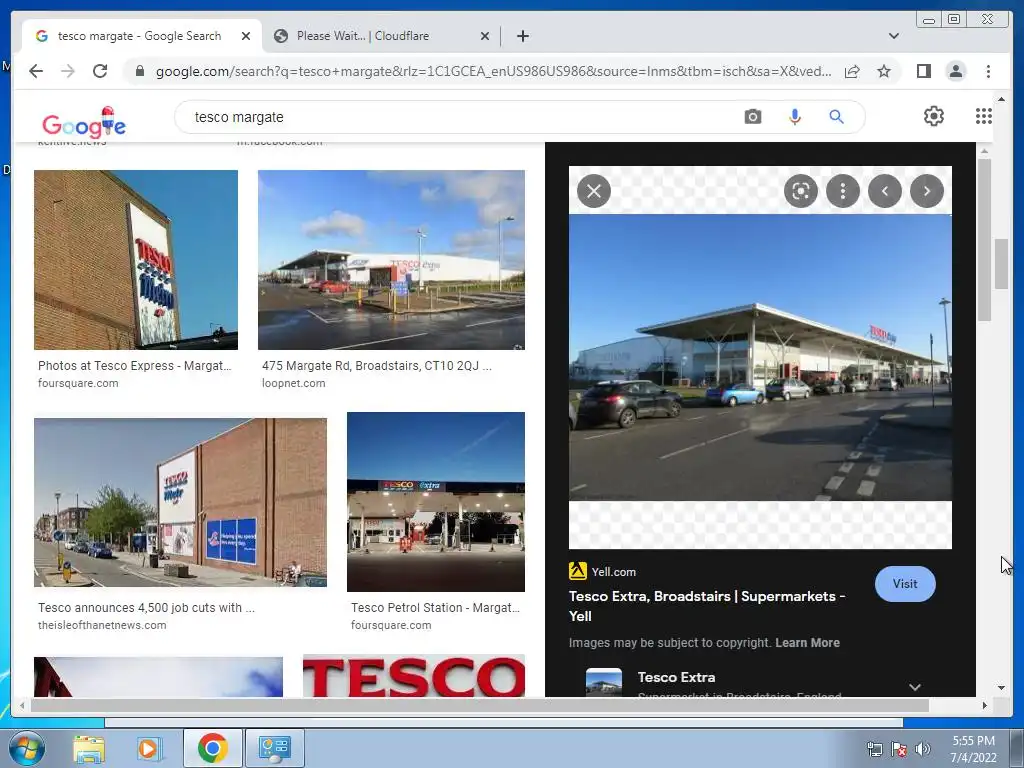Reload the current page

100,71
